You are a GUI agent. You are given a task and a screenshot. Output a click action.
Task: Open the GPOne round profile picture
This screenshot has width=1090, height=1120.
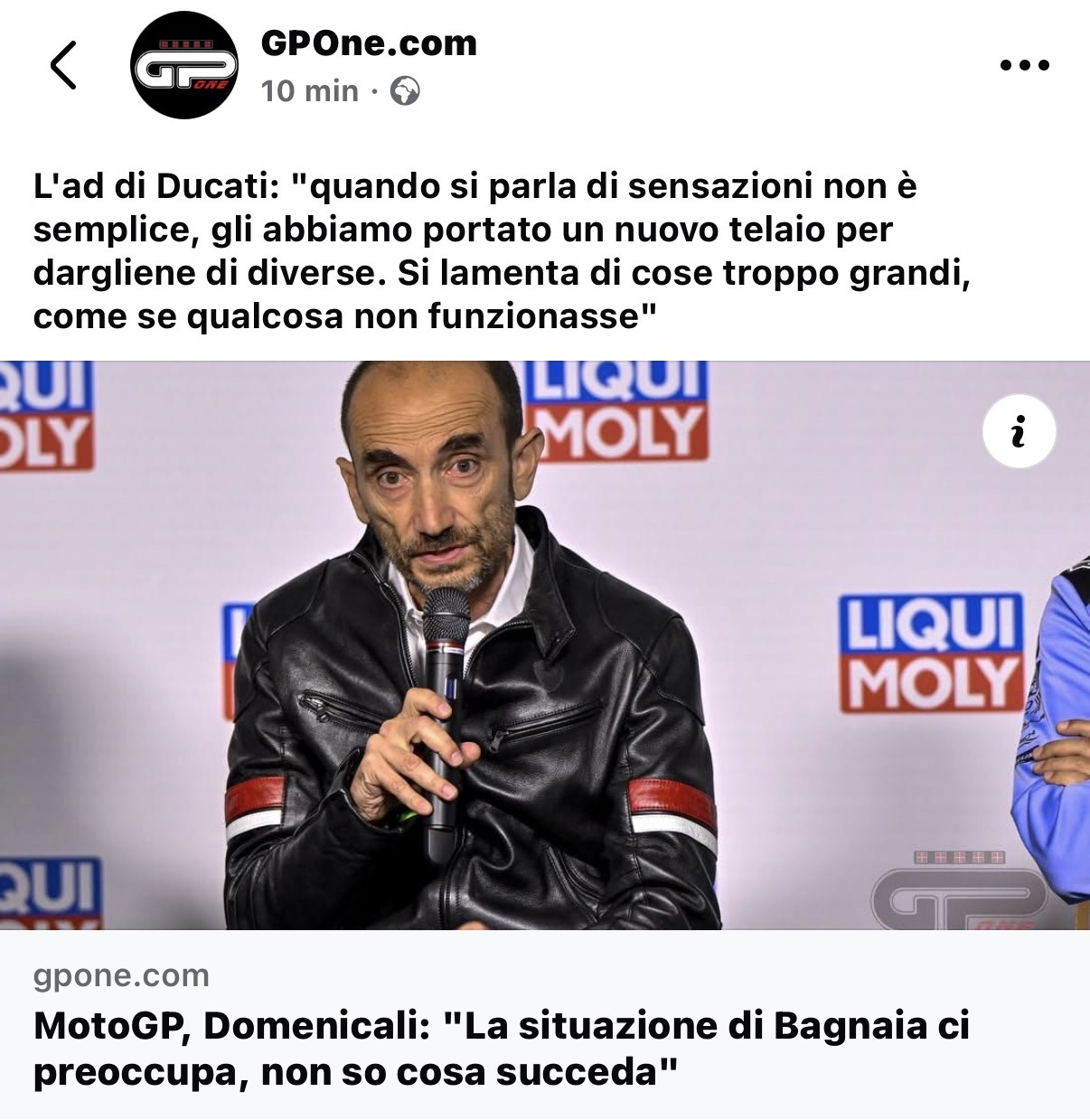[184, 65]
